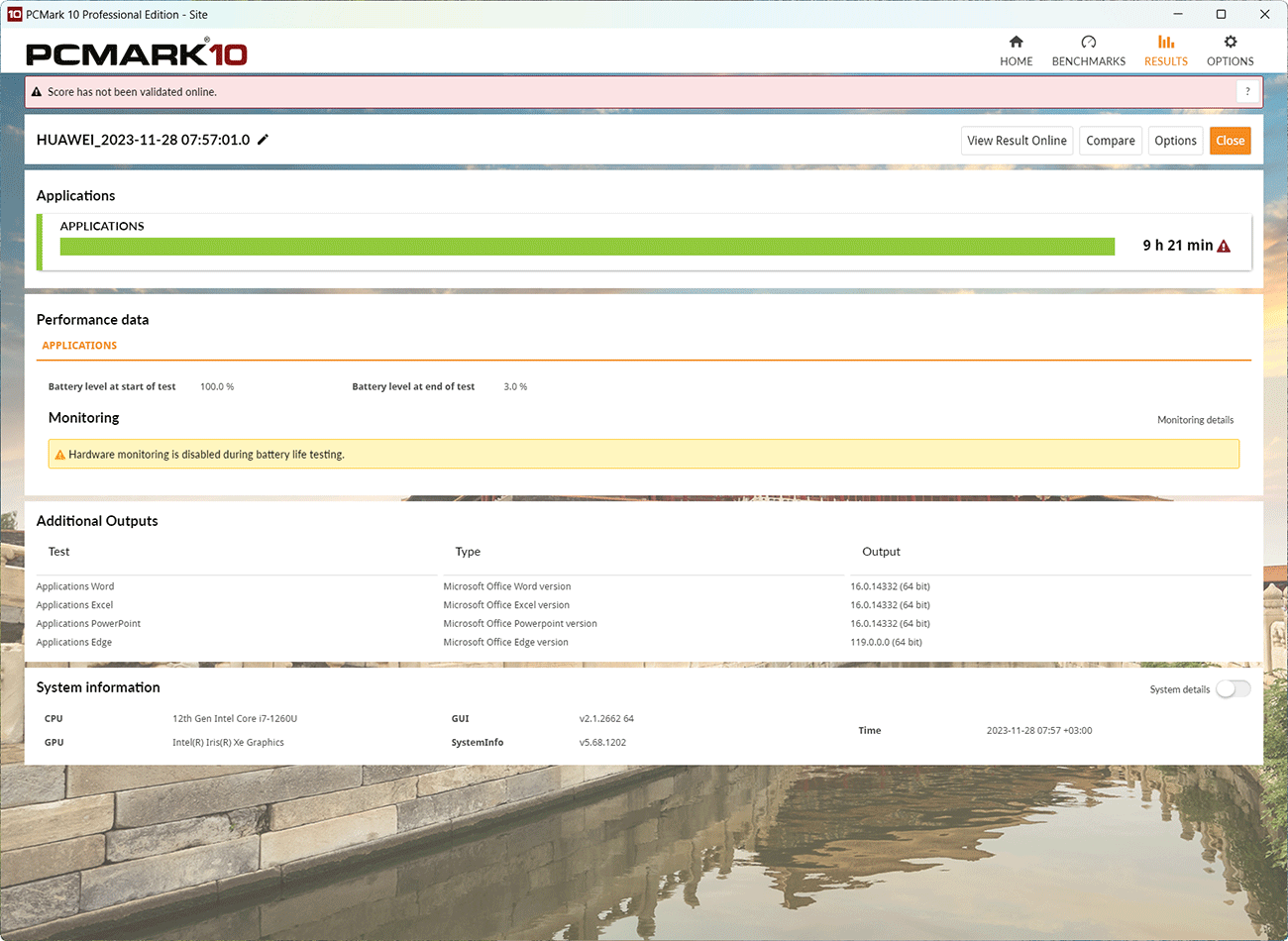Viewport: 1288px width, 941px height.
Task: Click the GUI version v2.1.2662 64
Action: (x=606, y=719)
